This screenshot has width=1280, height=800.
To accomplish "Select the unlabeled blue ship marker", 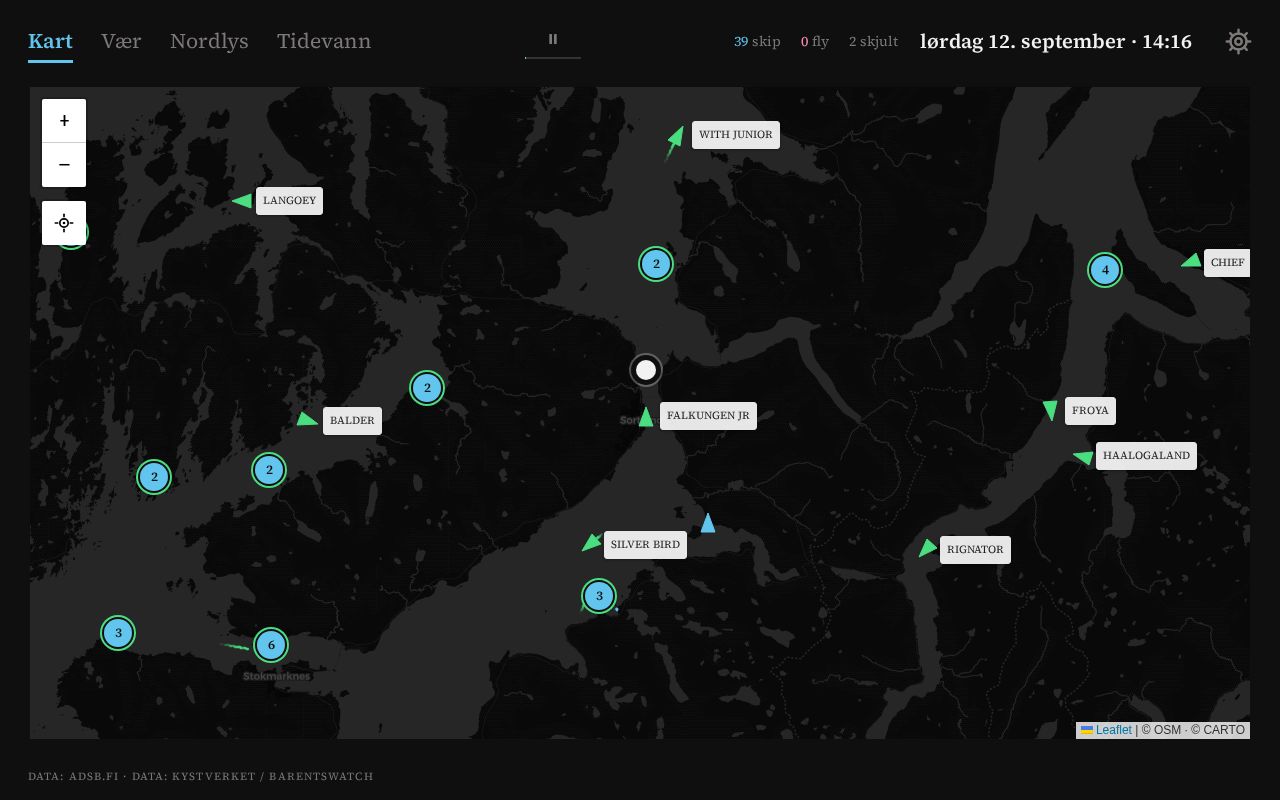I will (x=708, y=523).
